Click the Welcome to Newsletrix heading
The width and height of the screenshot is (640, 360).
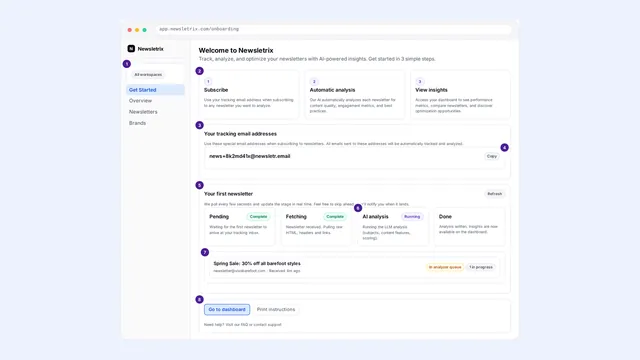[x=236, y=51]
